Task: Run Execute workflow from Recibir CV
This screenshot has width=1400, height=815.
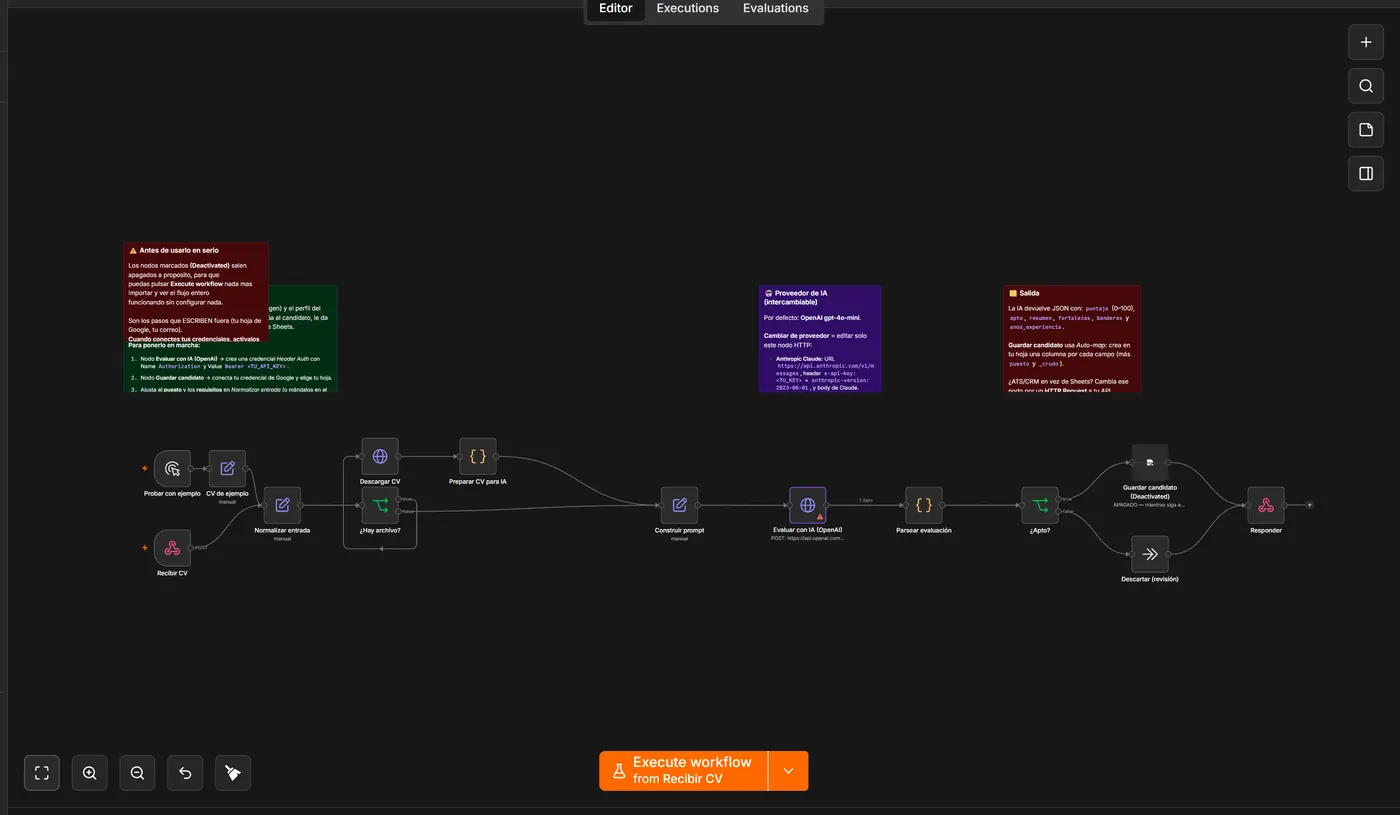Action: (x=683, y=770)
